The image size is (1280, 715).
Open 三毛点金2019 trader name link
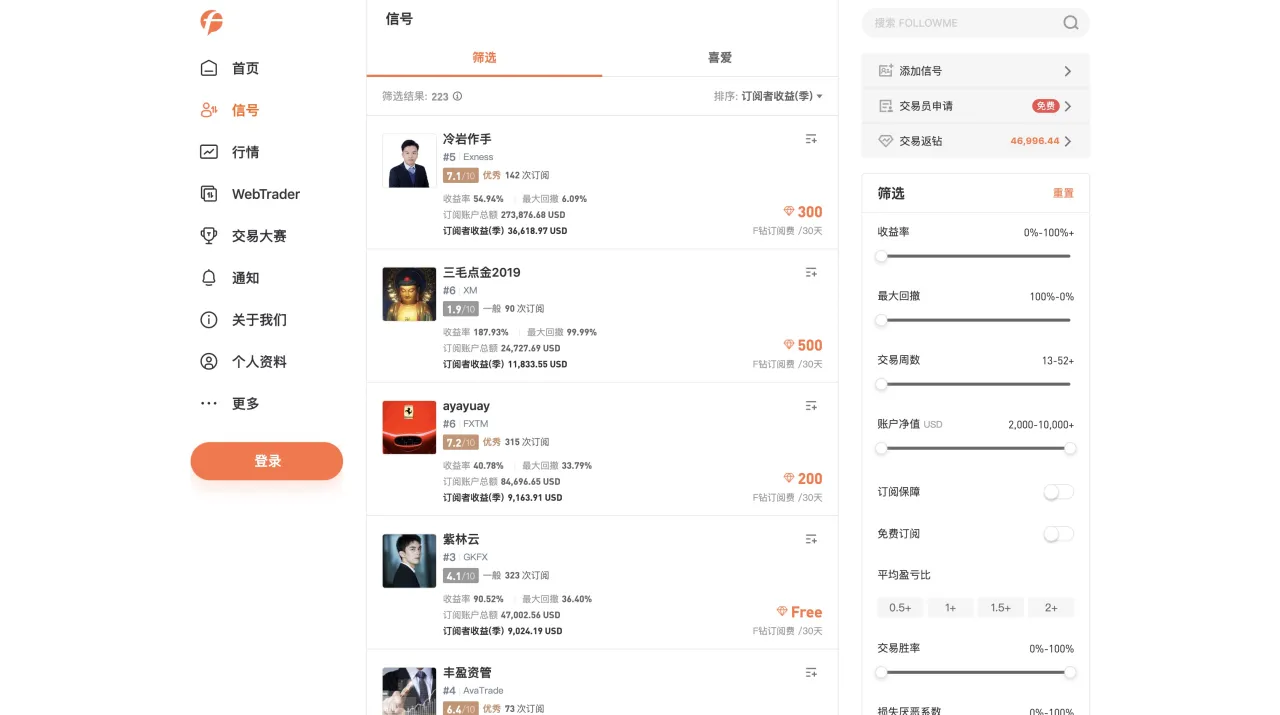(482, 272)
